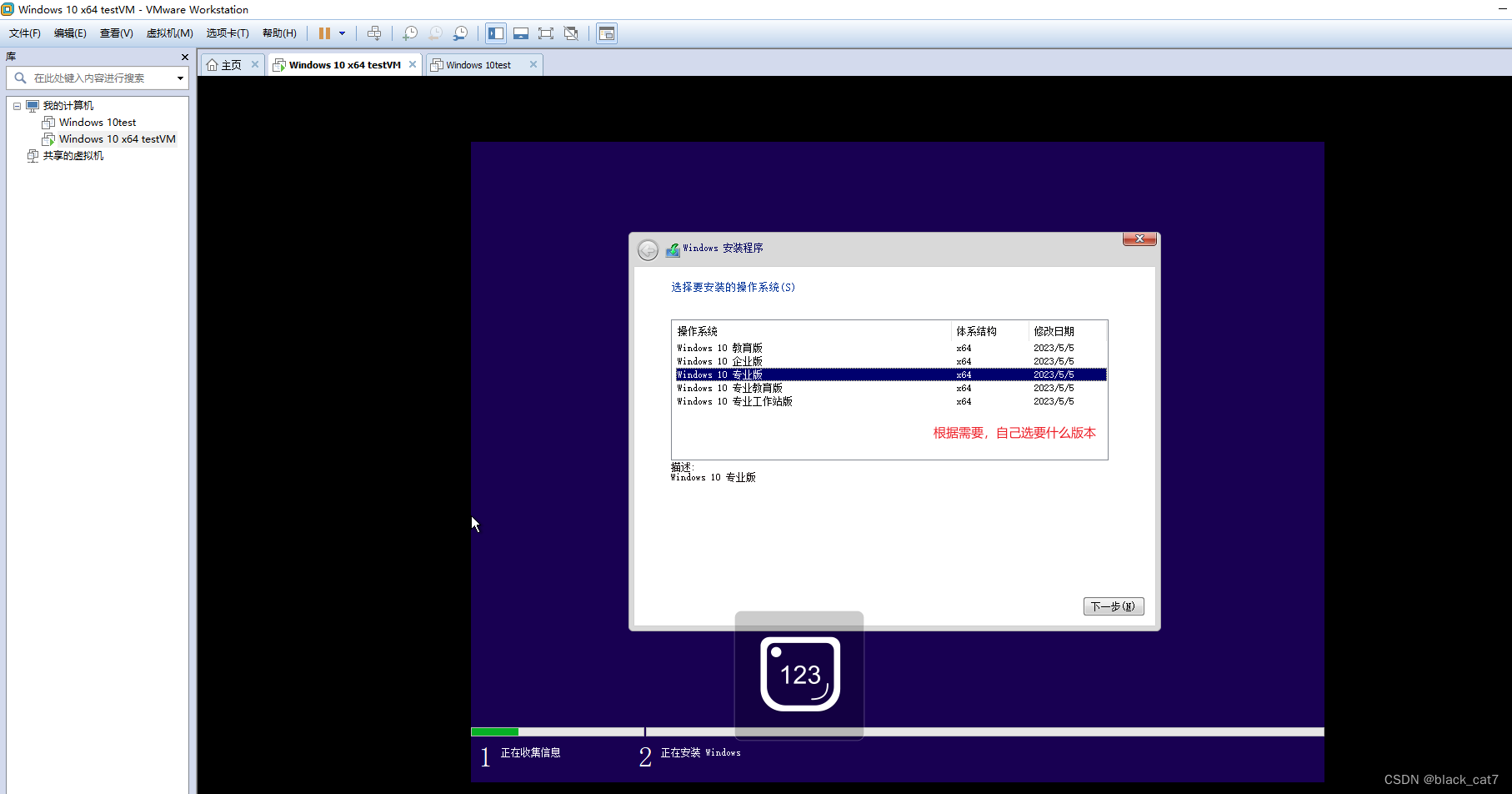The height and width of the screenshot is (794, 1512).
Task: Close the 库 library panel
Action: click(x=185, y=57)
